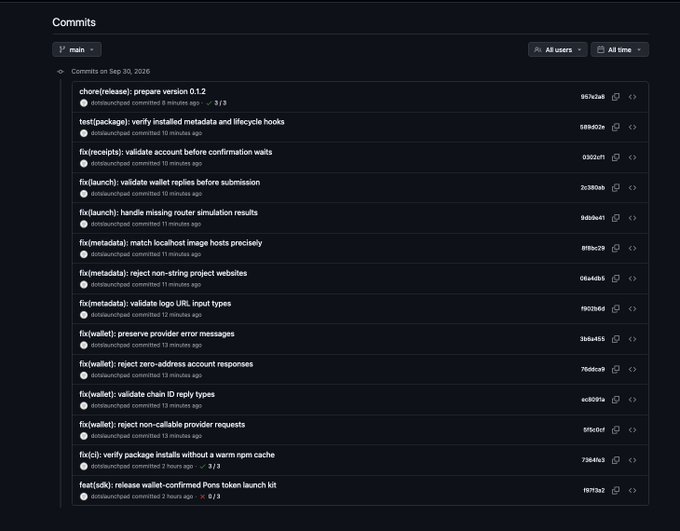Open commit fix(metadata): match localhost image hosts precisely
680x531 pixels.
point(170,243)
